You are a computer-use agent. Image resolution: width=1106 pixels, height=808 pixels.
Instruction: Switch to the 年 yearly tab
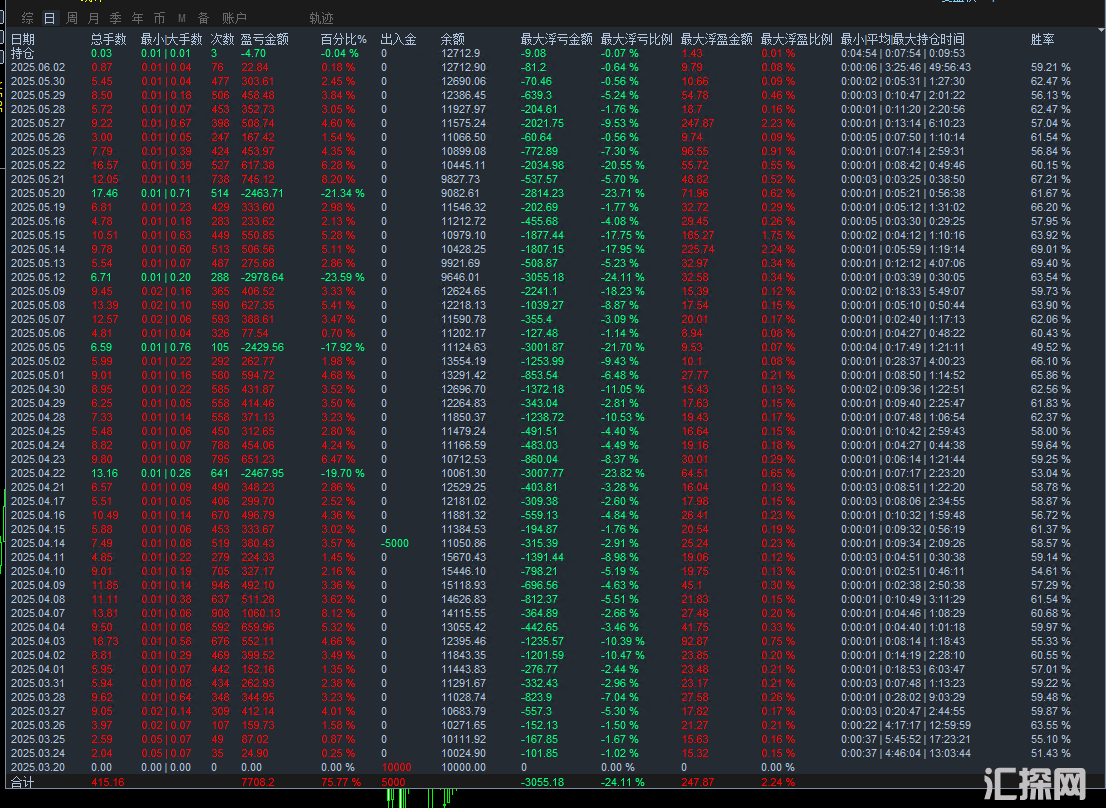pos(138,18)
